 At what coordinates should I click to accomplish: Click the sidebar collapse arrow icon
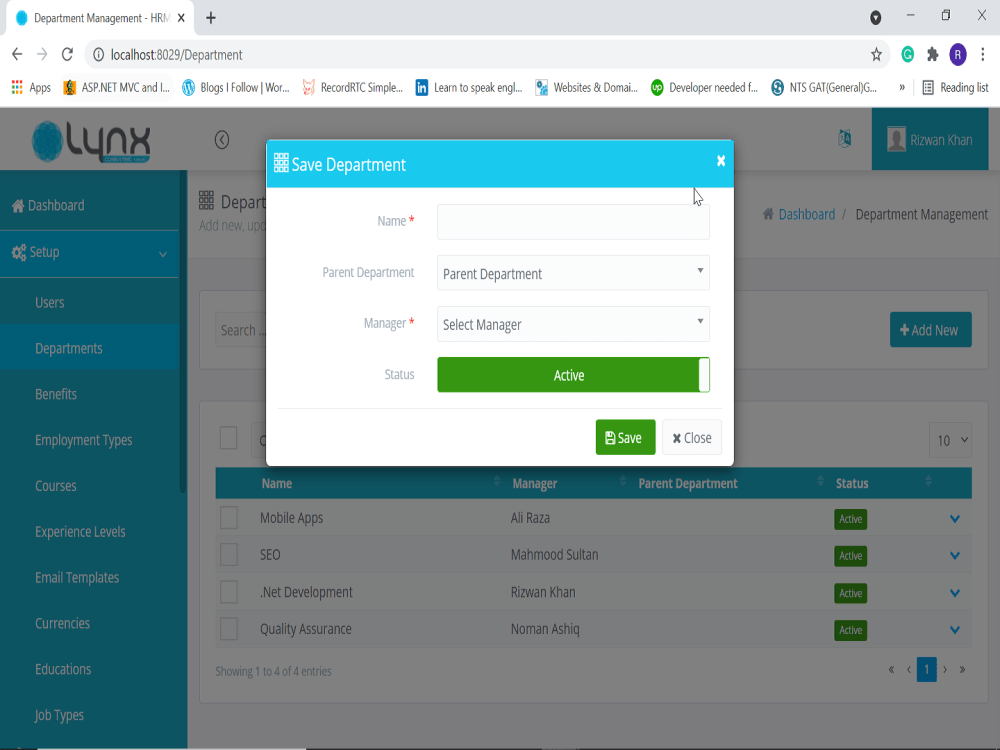222,140
